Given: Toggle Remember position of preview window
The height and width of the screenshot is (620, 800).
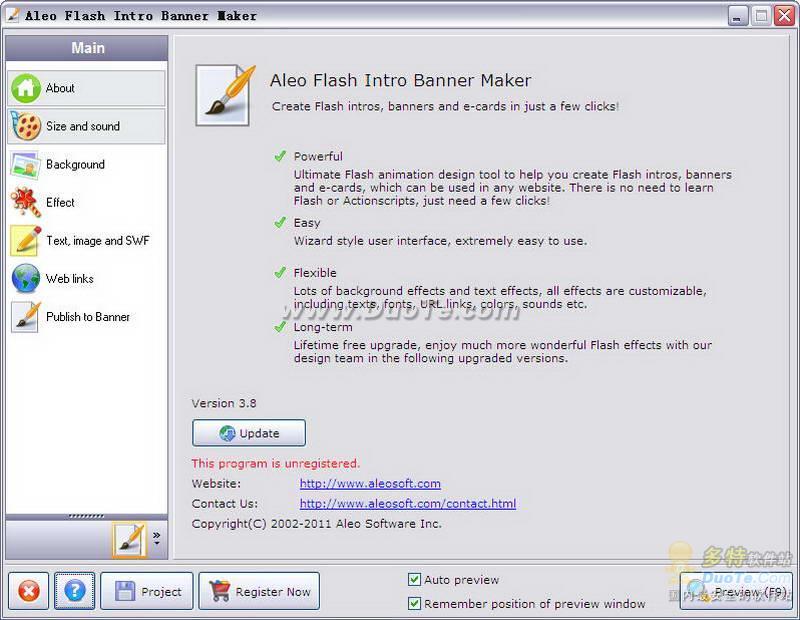Looking at the screenshot, I should point(414,604).
